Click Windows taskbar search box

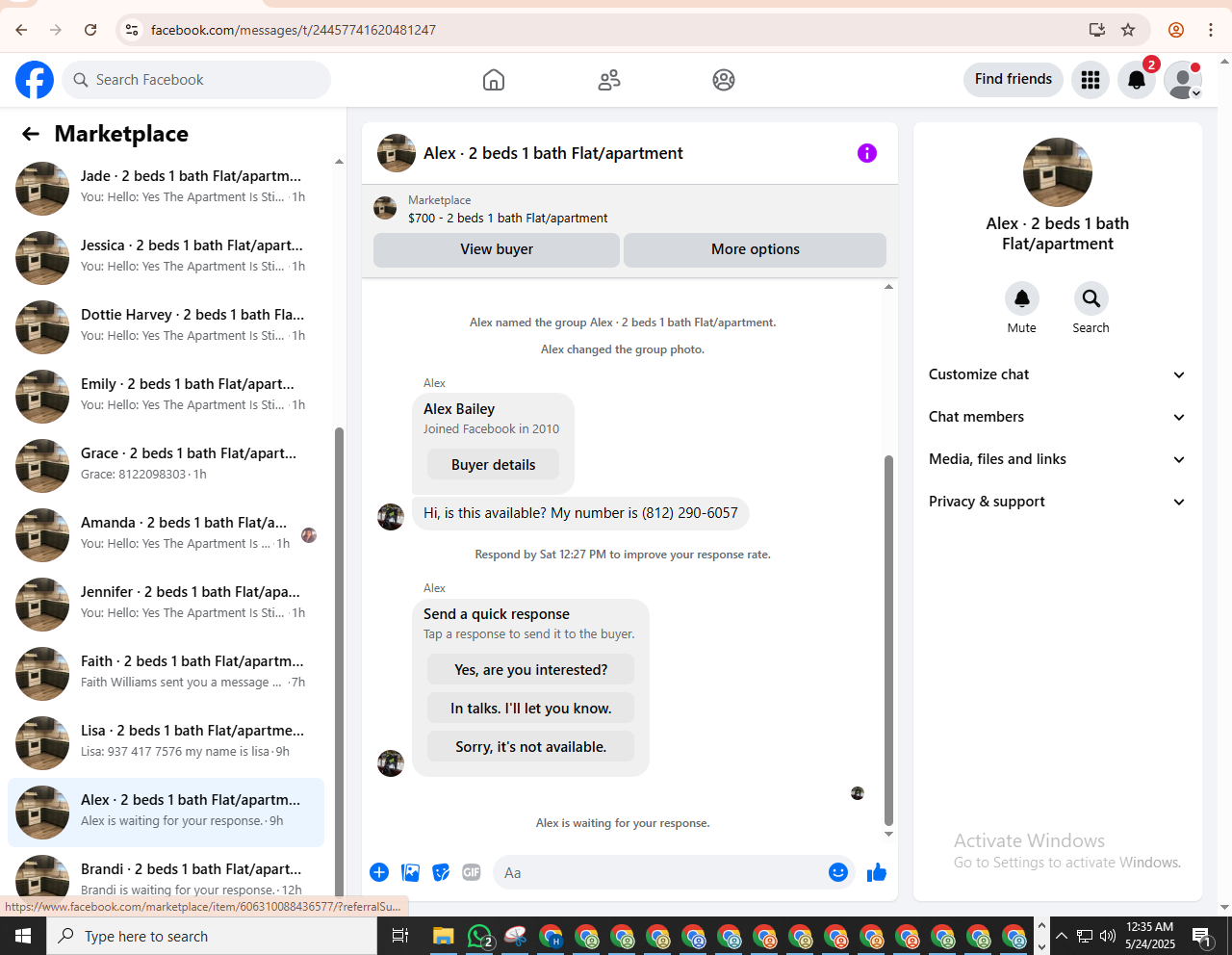click(212, 936)
